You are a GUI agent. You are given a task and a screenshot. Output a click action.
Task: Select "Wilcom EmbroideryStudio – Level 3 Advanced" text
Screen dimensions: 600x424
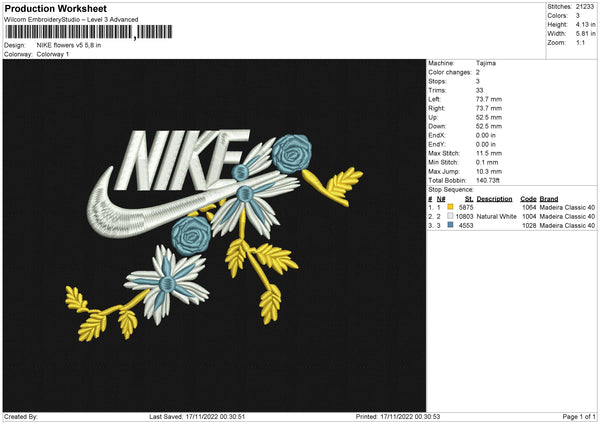(71, 20)
